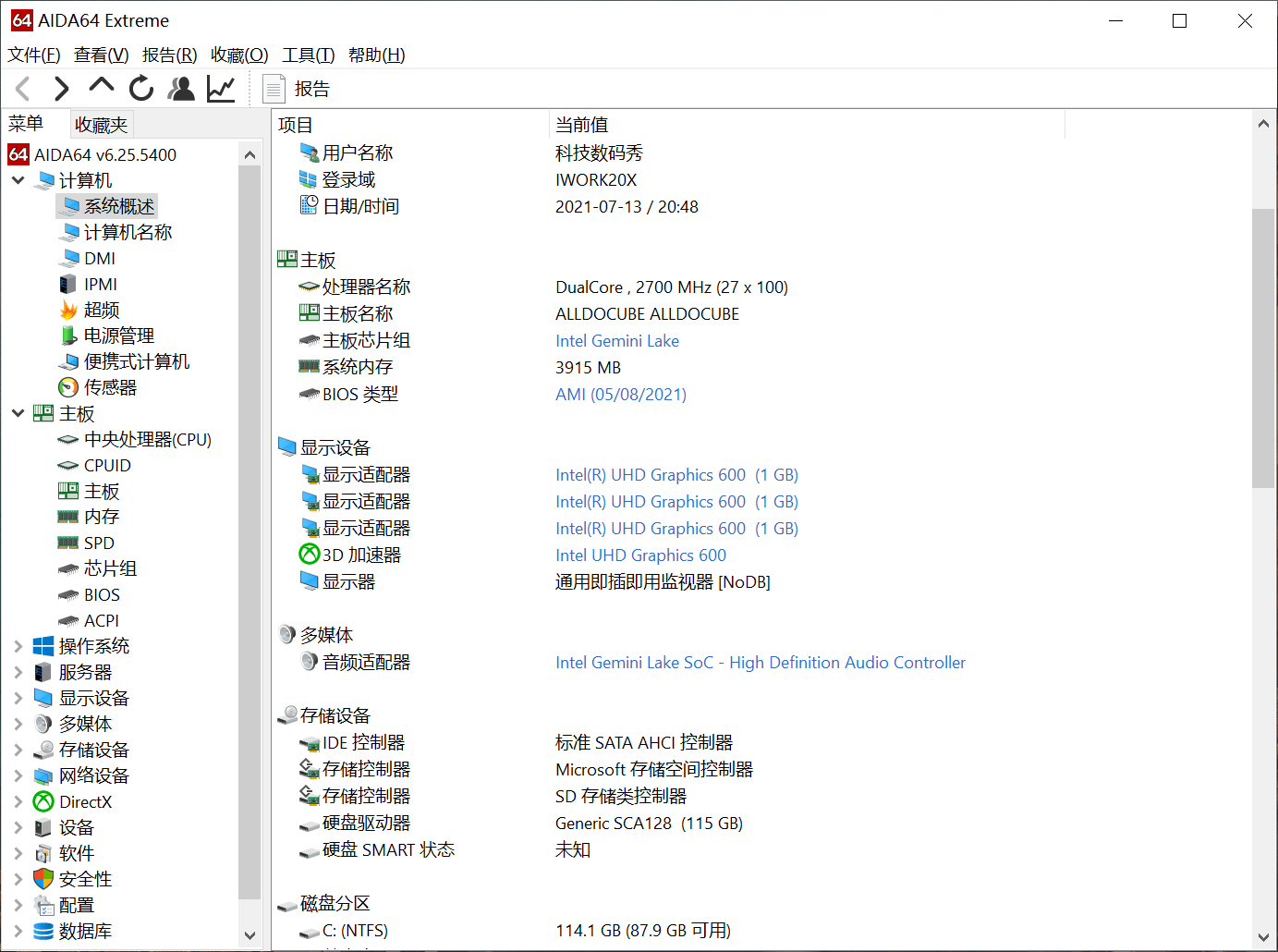Expand the 显示设备 tree node
Image resolution: width=1278 pixels, height=952 pixels.
[18, 698]
